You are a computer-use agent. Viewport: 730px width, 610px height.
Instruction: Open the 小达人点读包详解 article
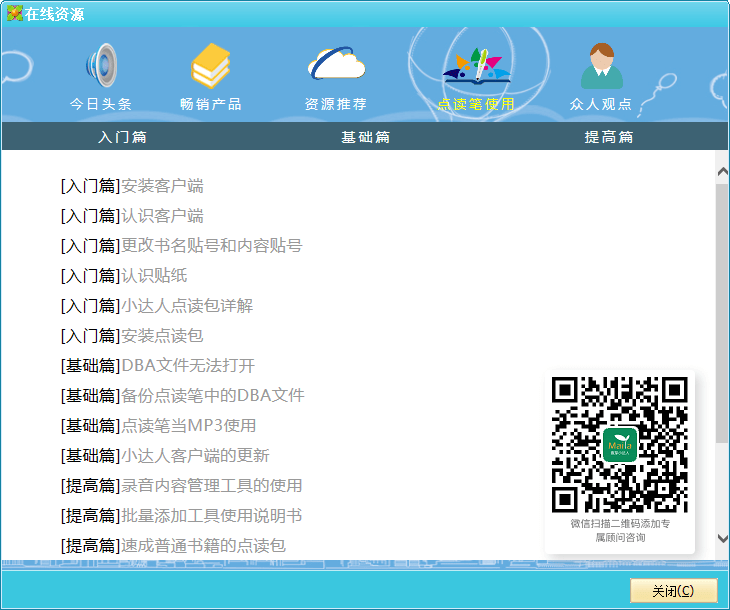point(187,306)
